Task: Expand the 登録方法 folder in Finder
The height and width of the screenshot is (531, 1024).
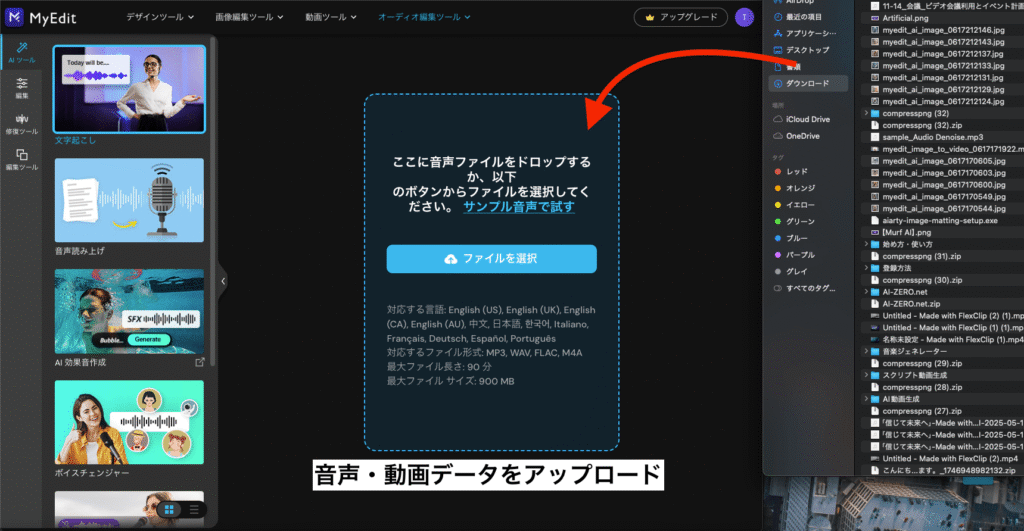Action: pos(866,268)
